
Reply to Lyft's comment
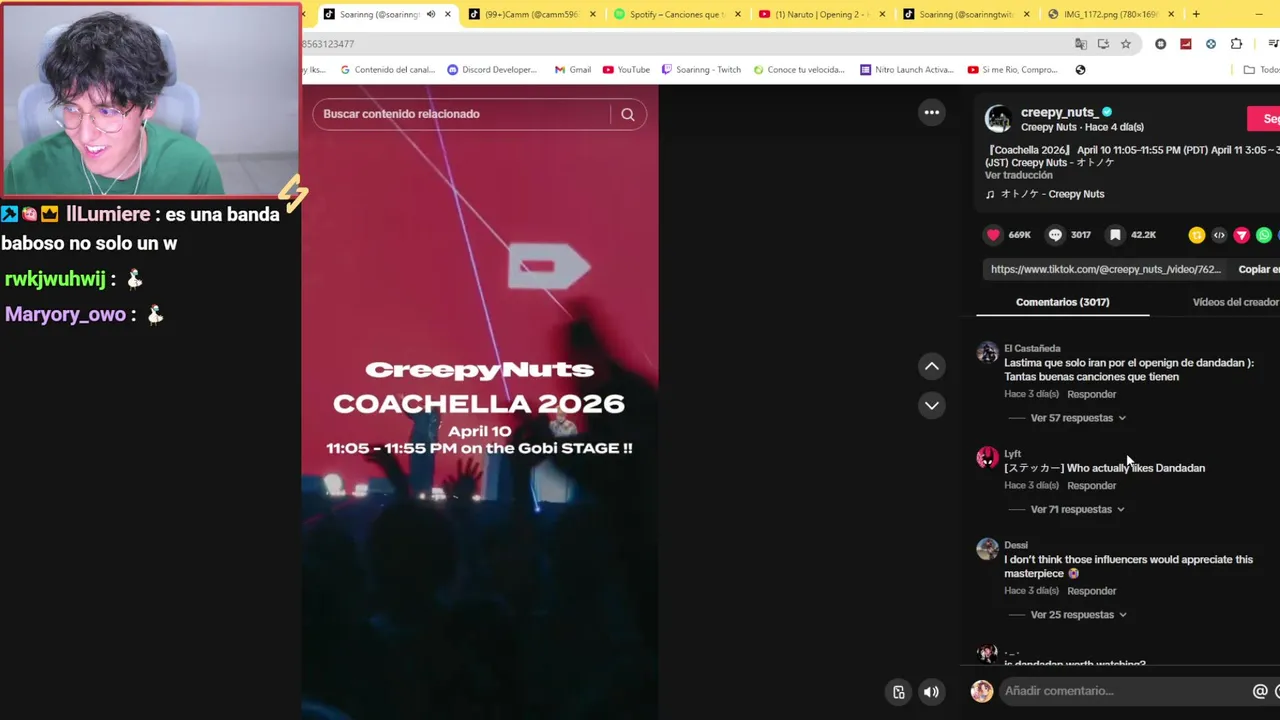point(1091,486)
